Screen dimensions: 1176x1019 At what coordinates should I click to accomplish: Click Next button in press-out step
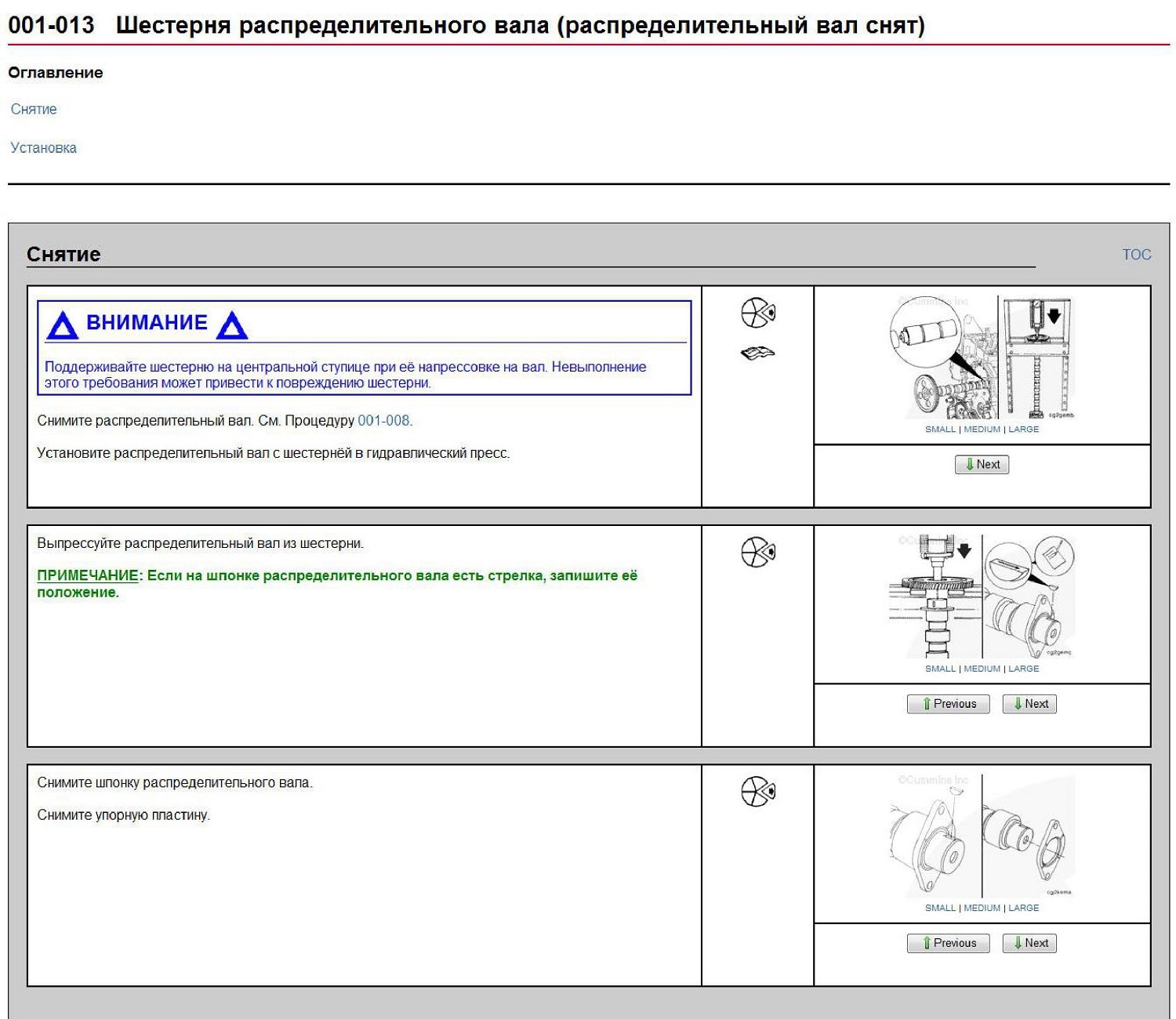coord(1029,704)
